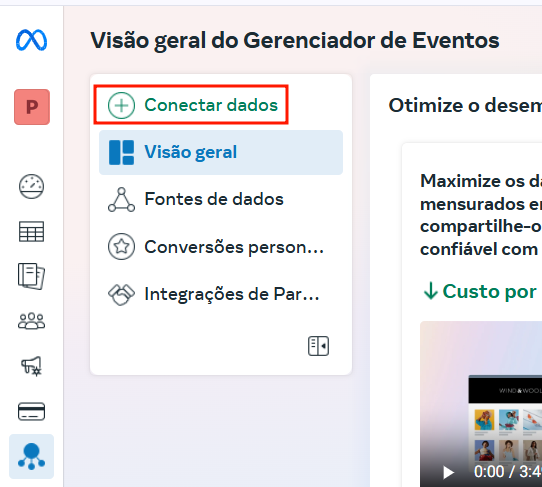Open advertising settings megaphone icon
Screen dimensions: 542x487
[31, 366]
